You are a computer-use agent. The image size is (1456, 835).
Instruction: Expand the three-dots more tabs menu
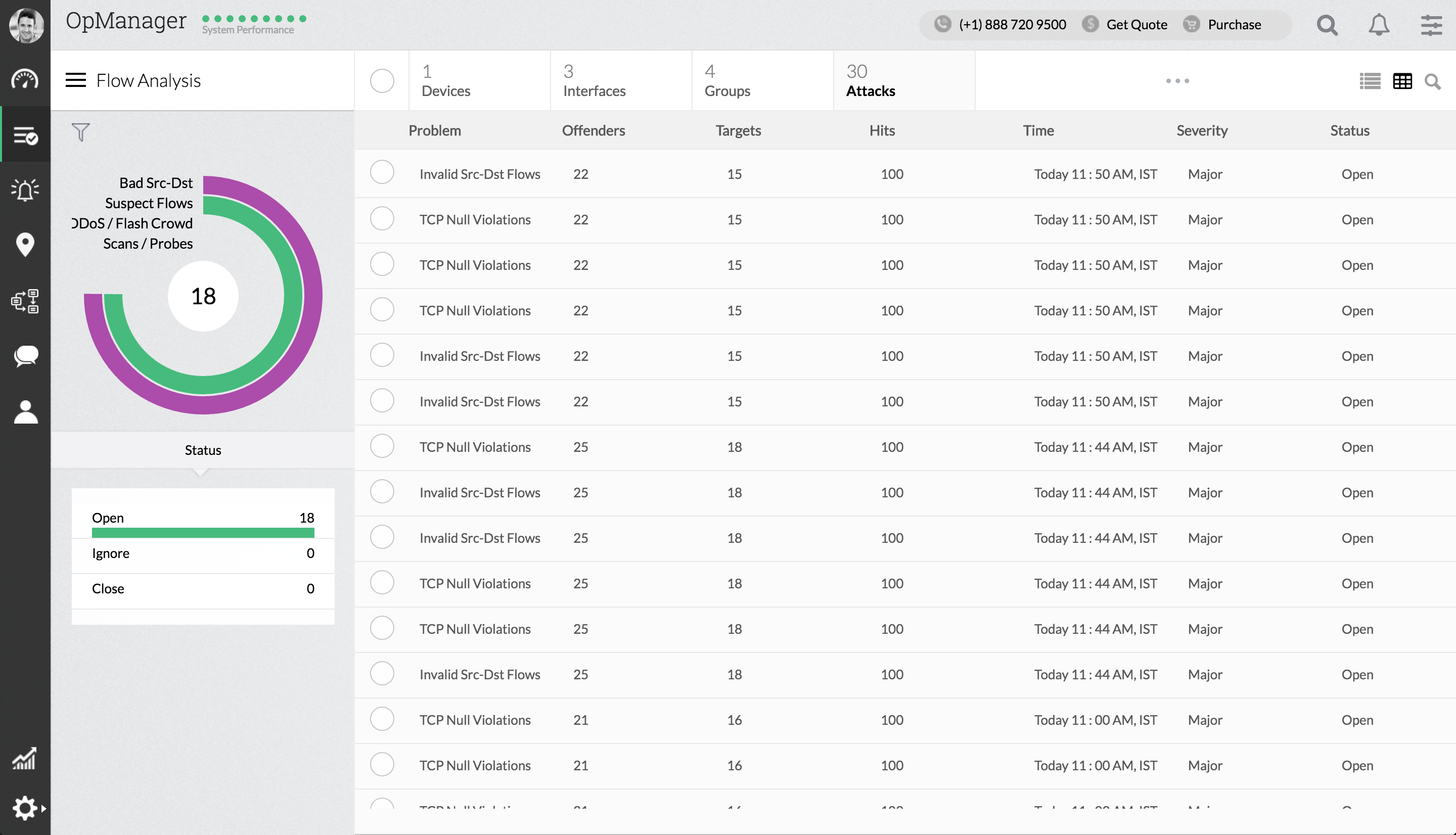pos(1177,81)
